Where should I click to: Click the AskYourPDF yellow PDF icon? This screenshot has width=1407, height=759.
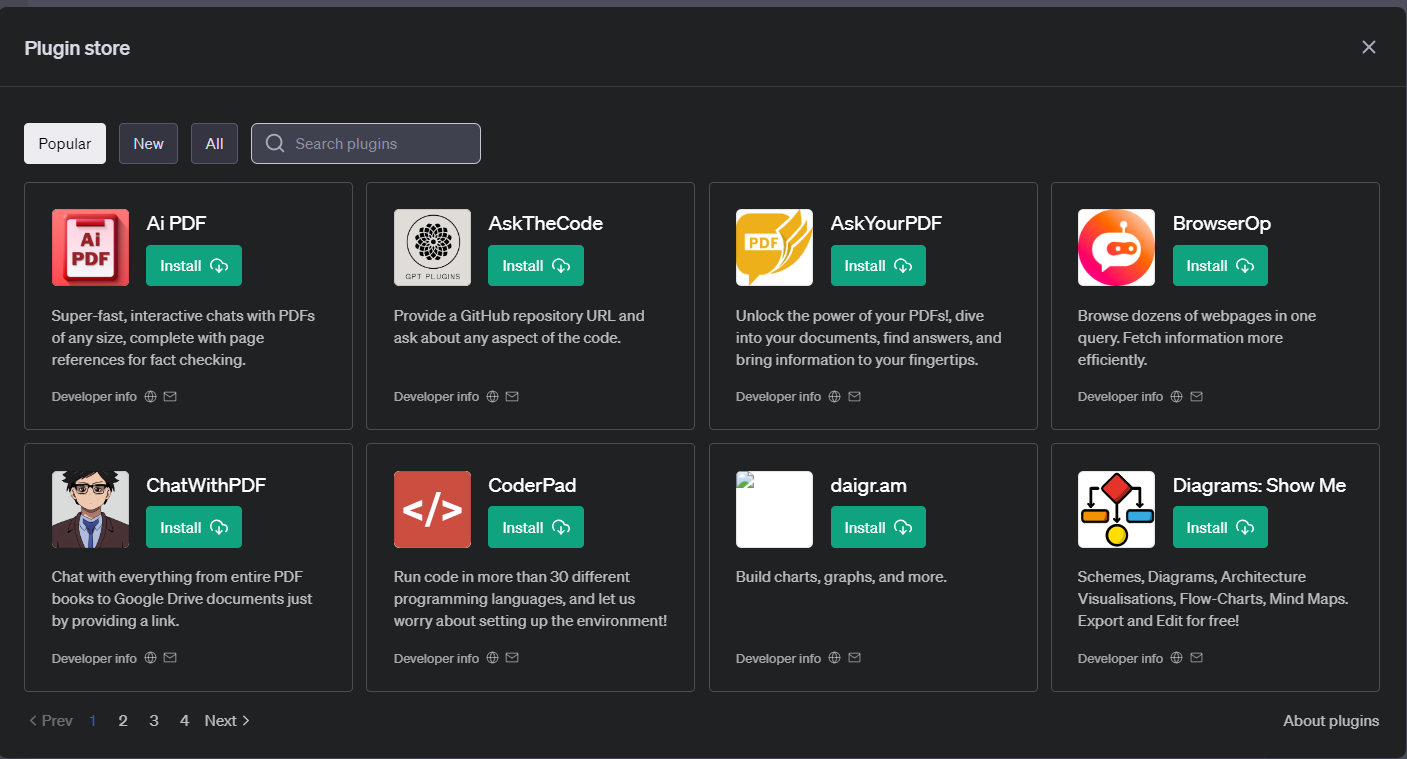(x=774, y=247)
